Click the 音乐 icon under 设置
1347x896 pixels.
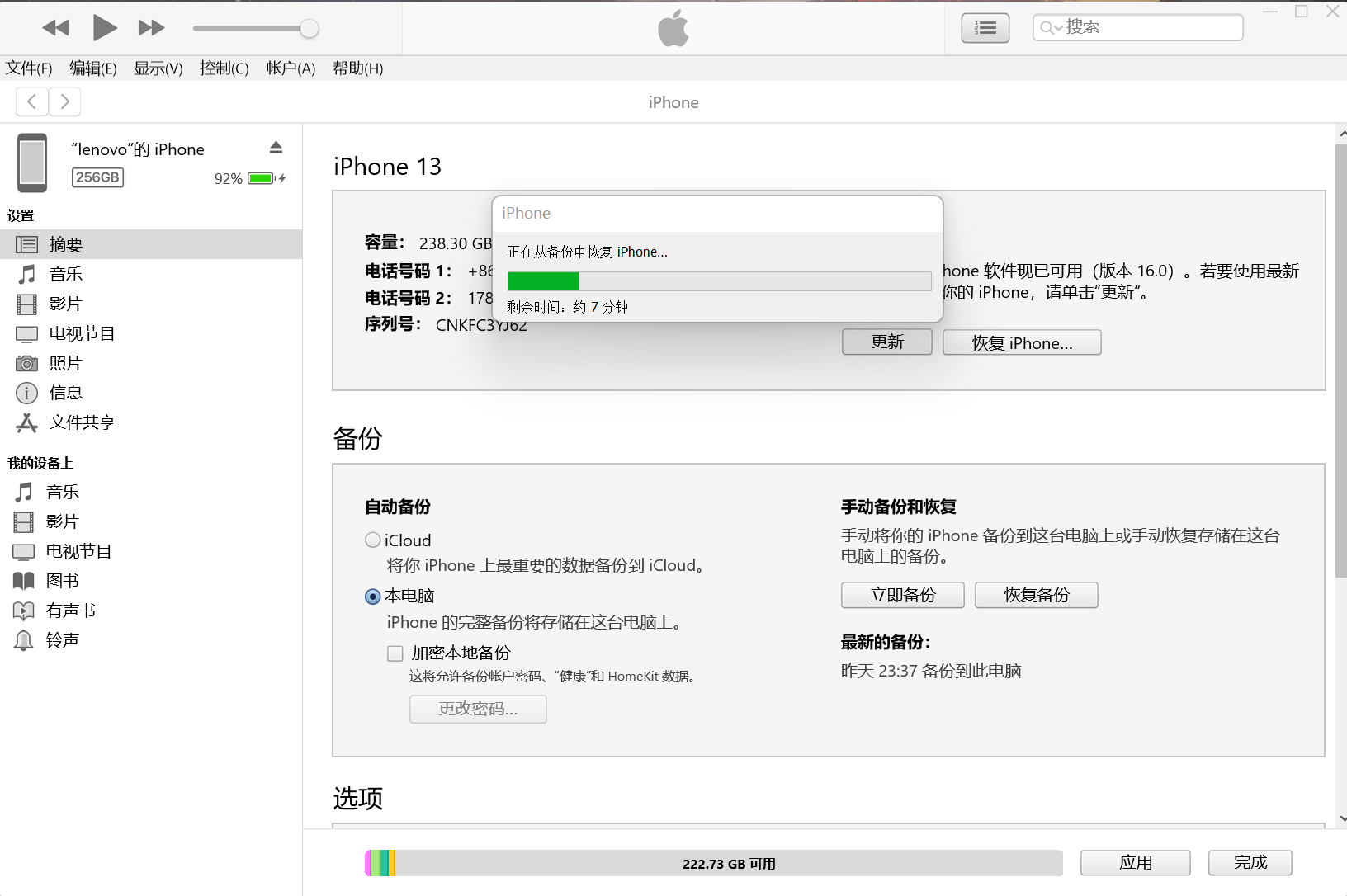tap(26, 274)
